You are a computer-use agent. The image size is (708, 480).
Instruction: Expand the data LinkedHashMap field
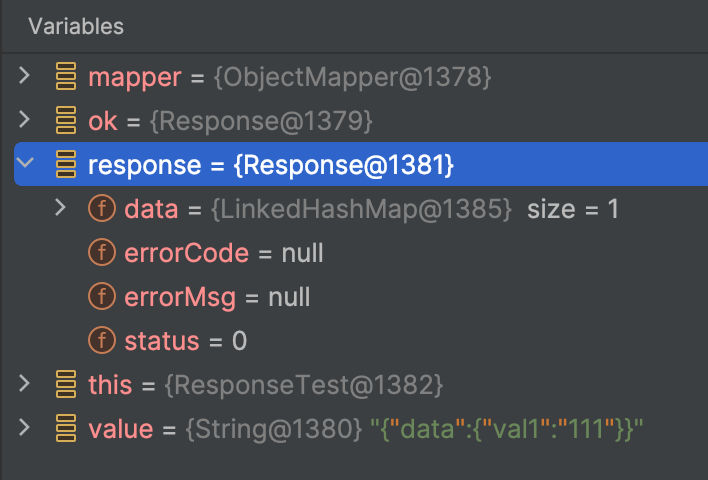(x=60, y=209)
